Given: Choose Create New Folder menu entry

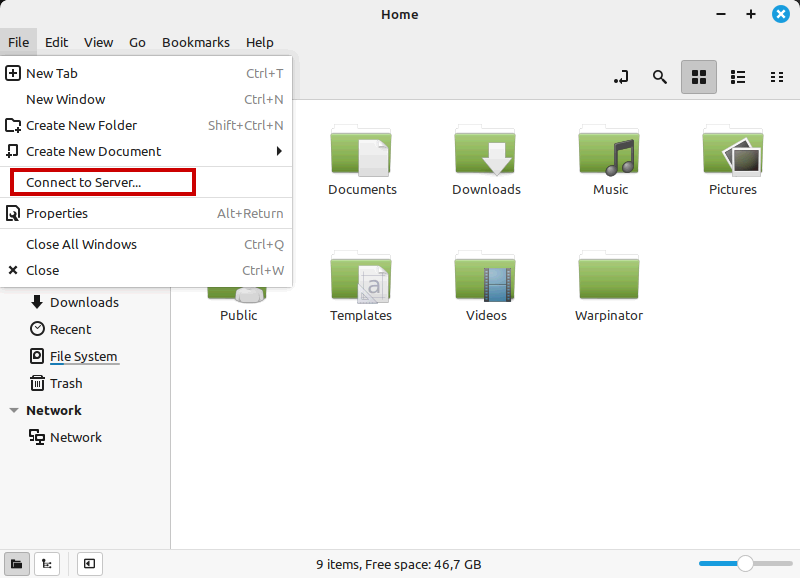Looking at the screenshot, I should [x=146, y=125].
